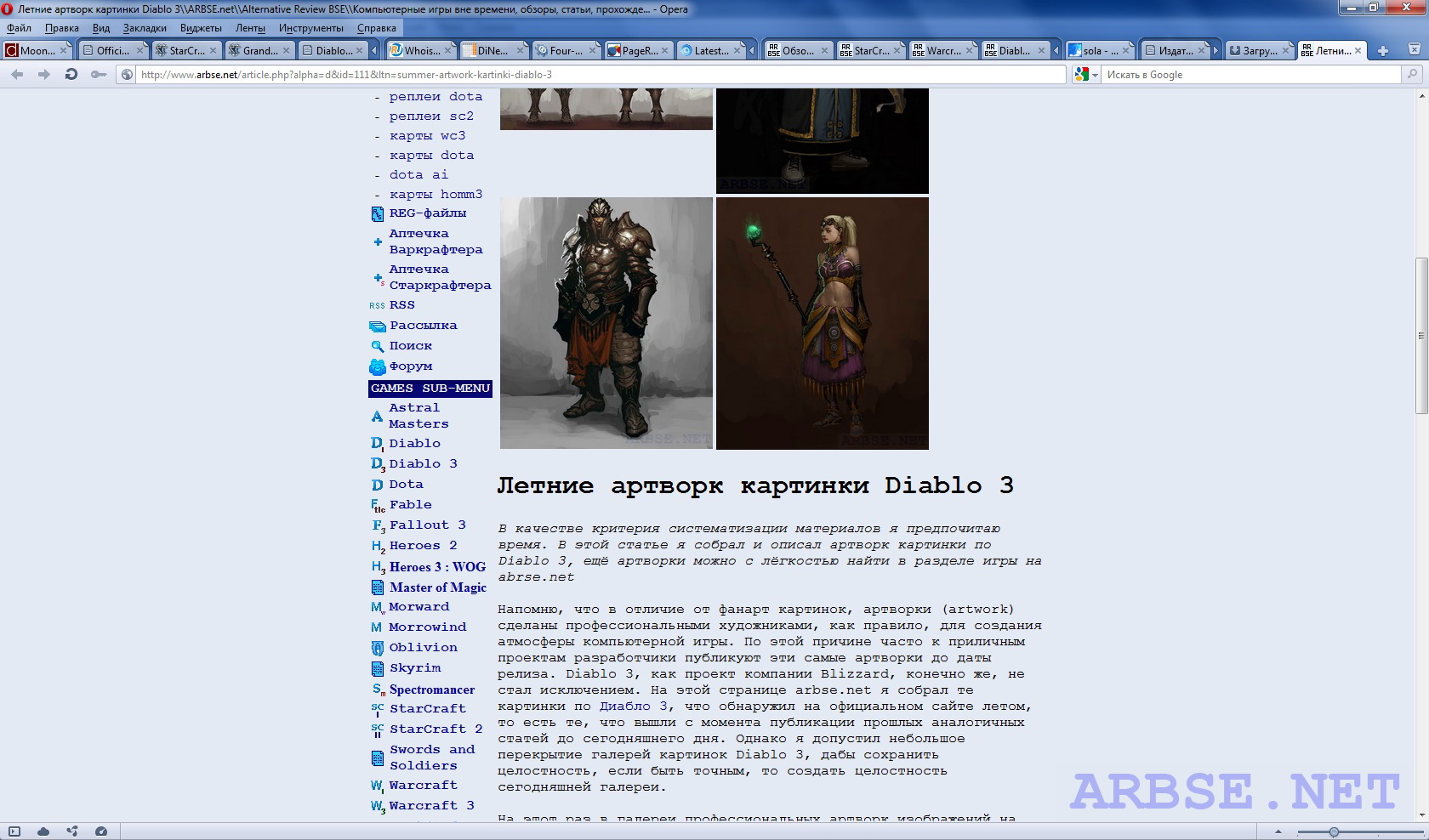Open the Morrowind sidebar link
The width and height of the screenshot is (1429, 840).
[427, 627]
